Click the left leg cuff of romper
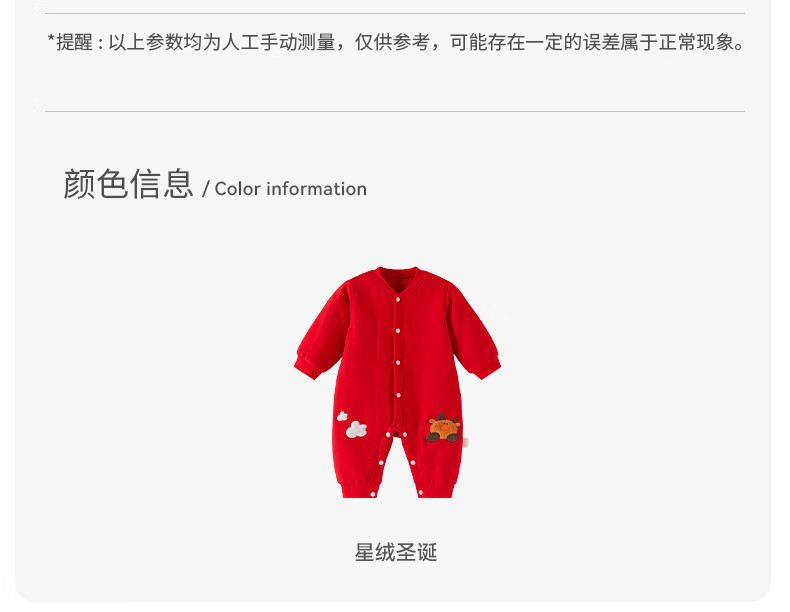 point(359,489)
